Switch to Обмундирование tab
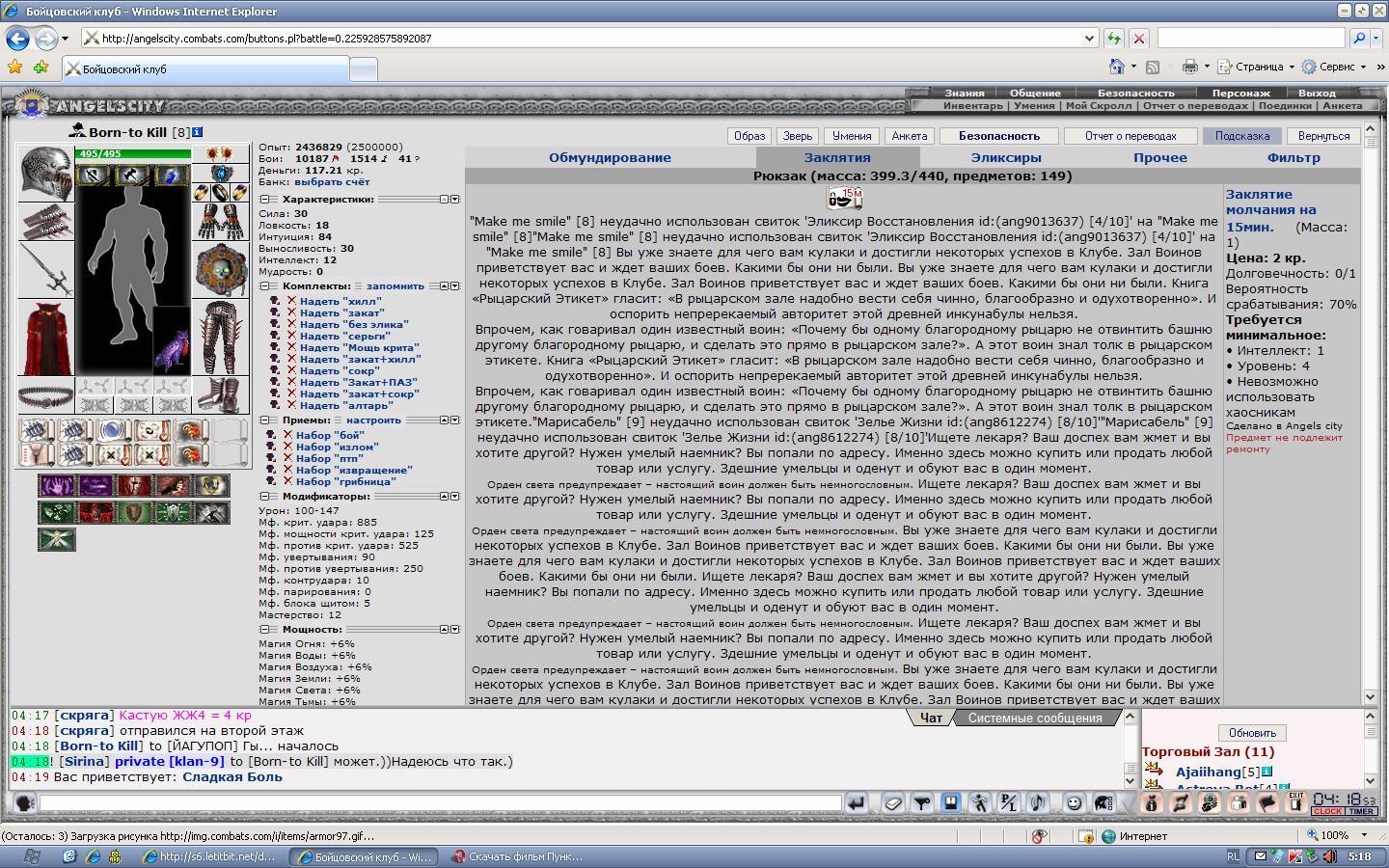 point(610,157)
